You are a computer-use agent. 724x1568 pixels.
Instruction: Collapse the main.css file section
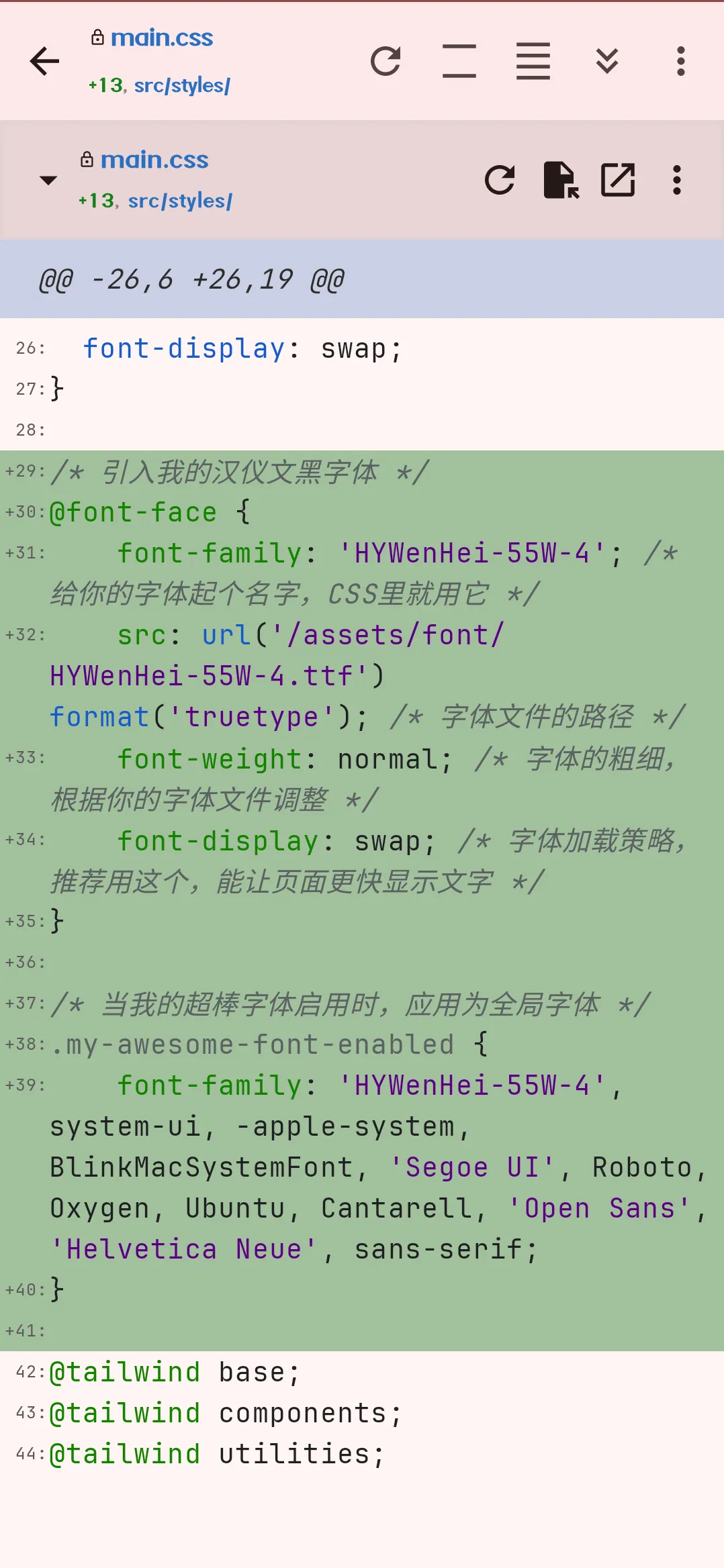pos(48,180)
